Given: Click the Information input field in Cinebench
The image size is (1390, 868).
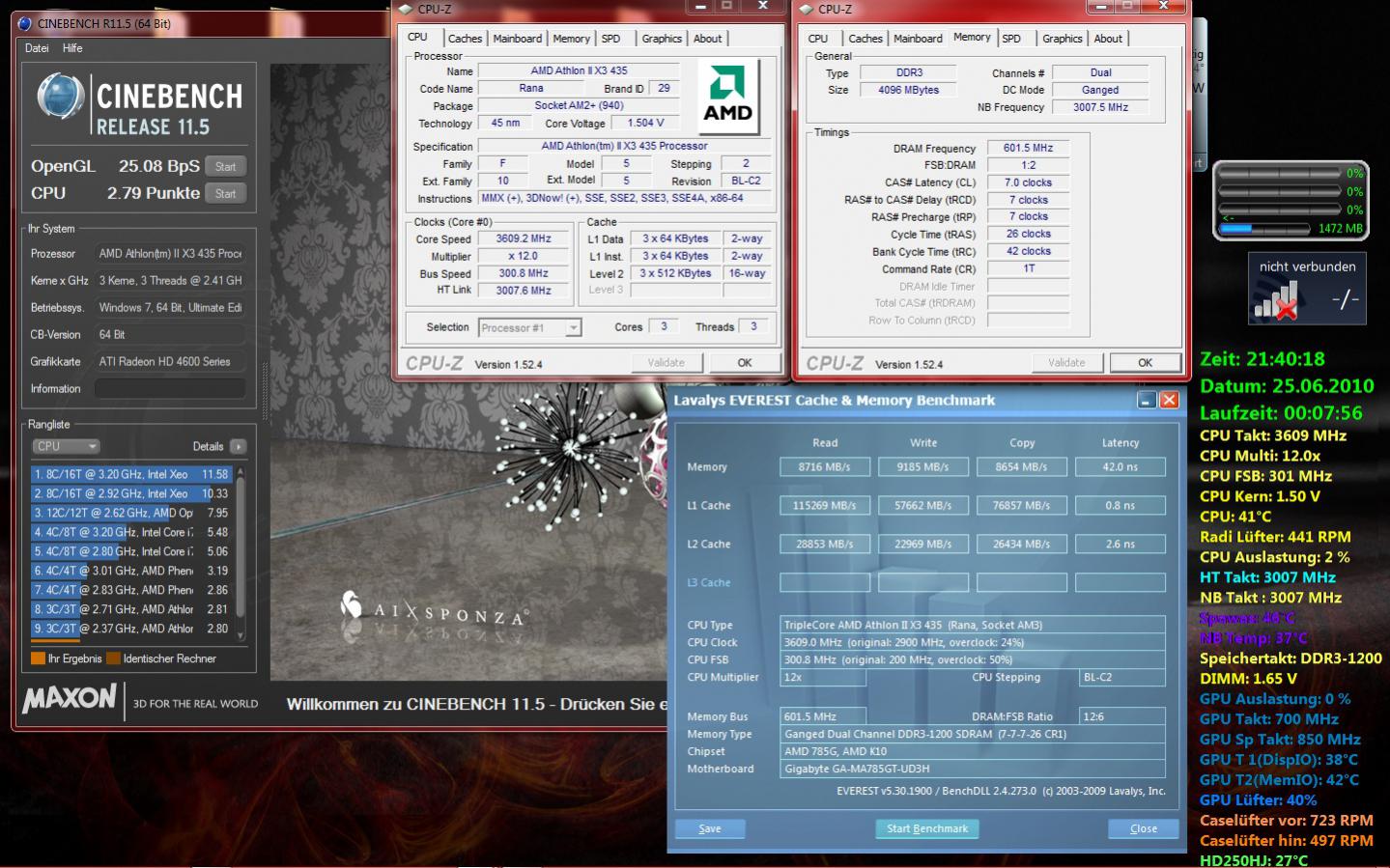Looking at the screenshot, I should pos(169,388).
